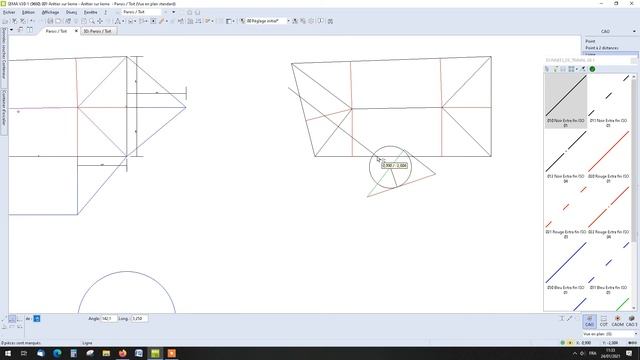Choose Point from the CAO list
This screenshot has width=640, height=360.
point(590,41)
